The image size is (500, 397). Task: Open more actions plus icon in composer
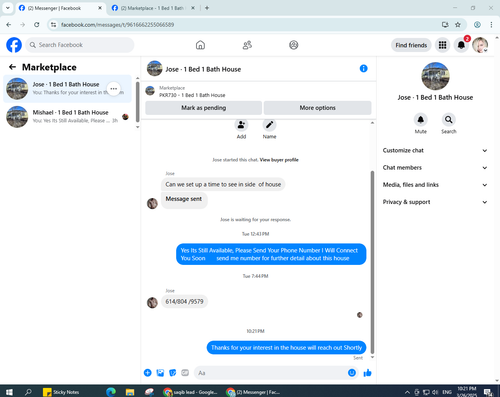148,373
